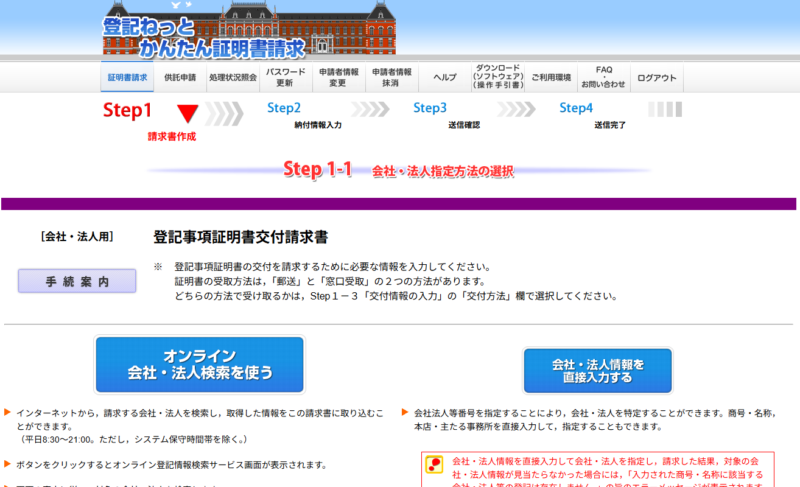Open FAQ・お問い合わせ page
The image size is (800, 487).
tap(604, 78)
